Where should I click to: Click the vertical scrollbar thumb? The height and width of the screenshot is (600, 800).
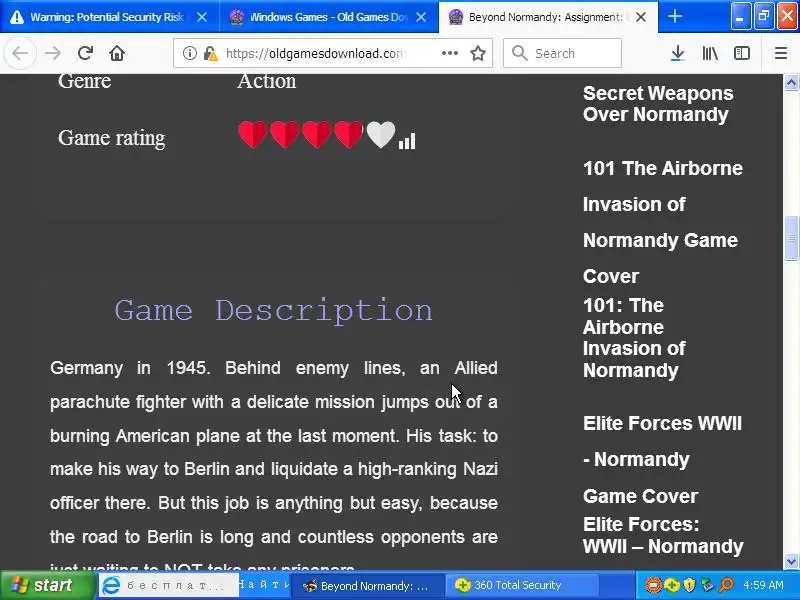(791, 238)
